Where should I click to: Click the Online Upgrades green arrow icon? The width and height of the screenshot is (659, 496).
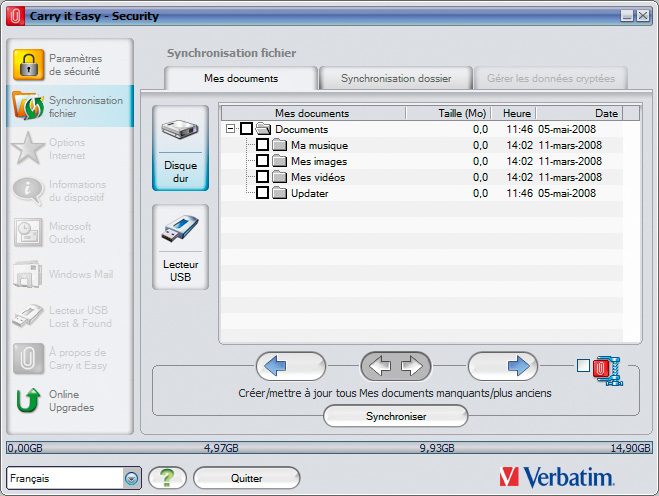28,401
